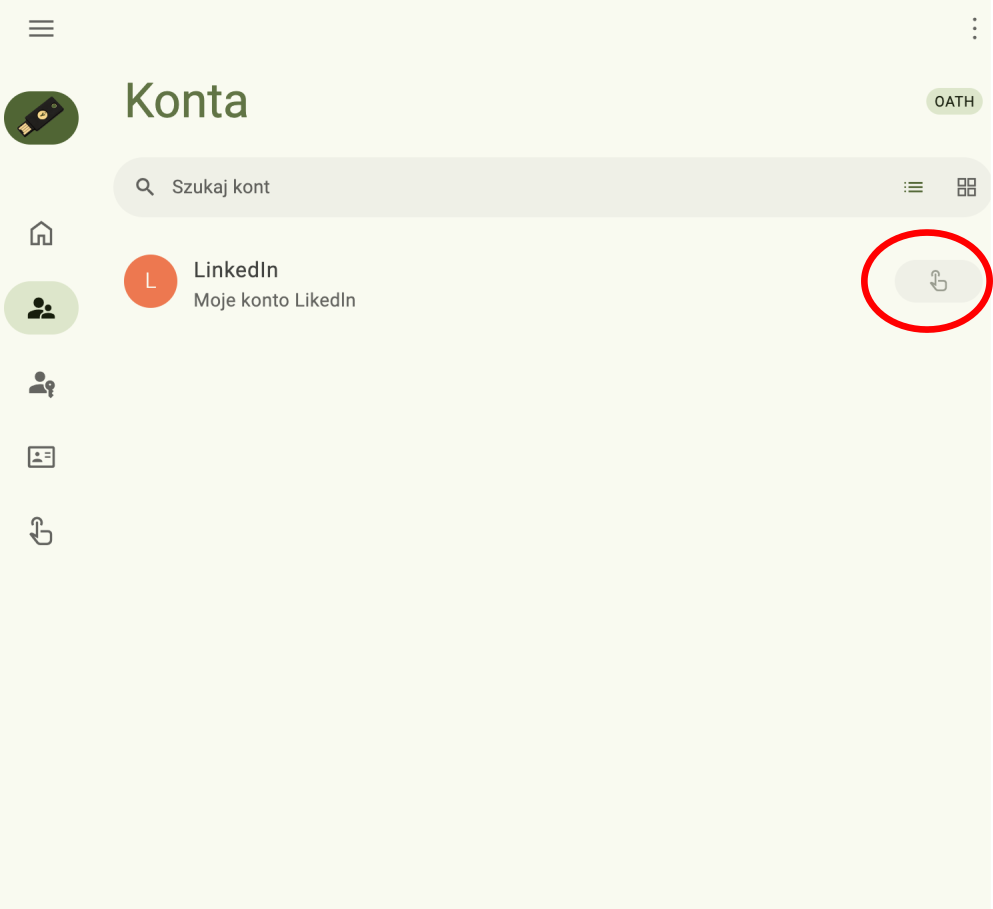
Task: Select the LinkedIn account name
Action: click(x=236, y=270)
